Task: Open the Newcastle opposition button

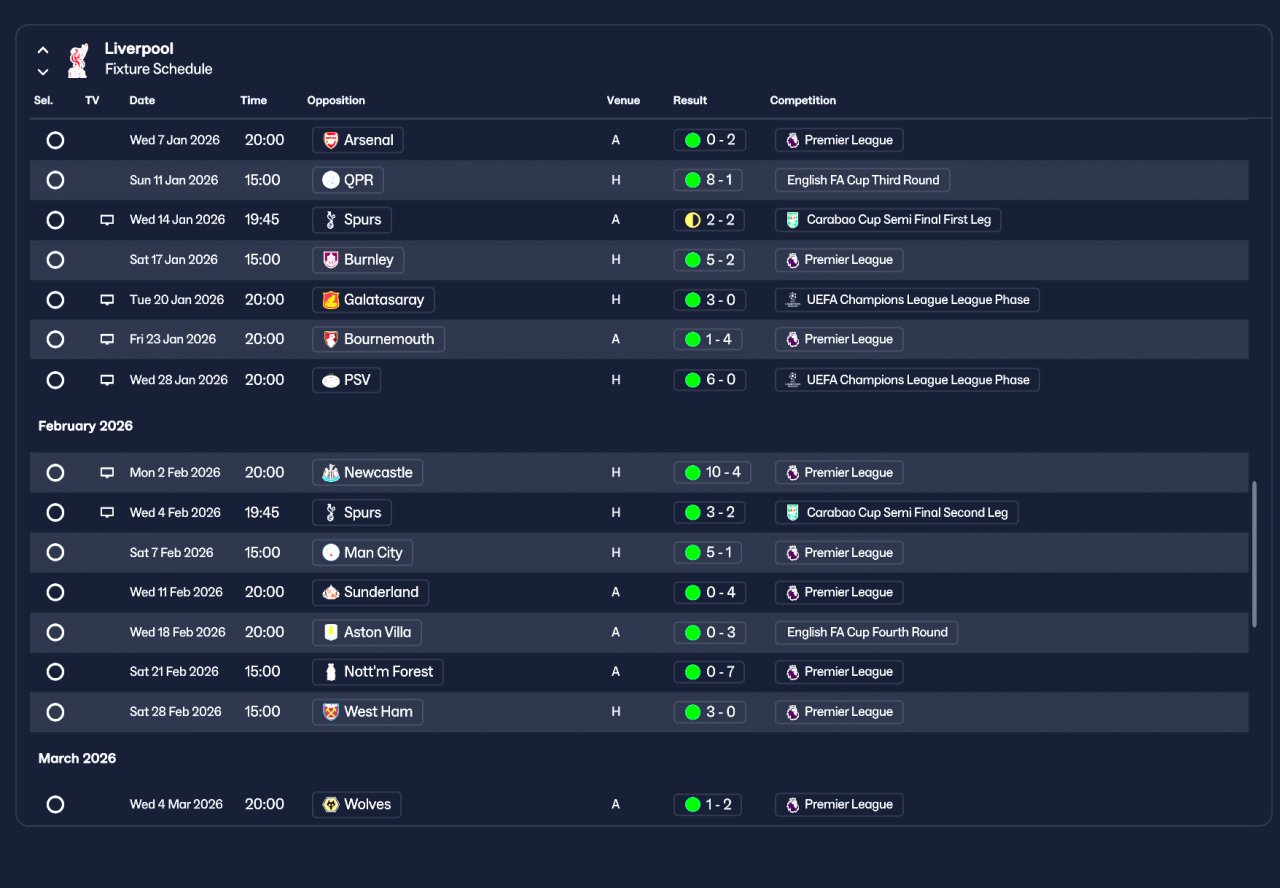Action: click(x=368, y=473)
